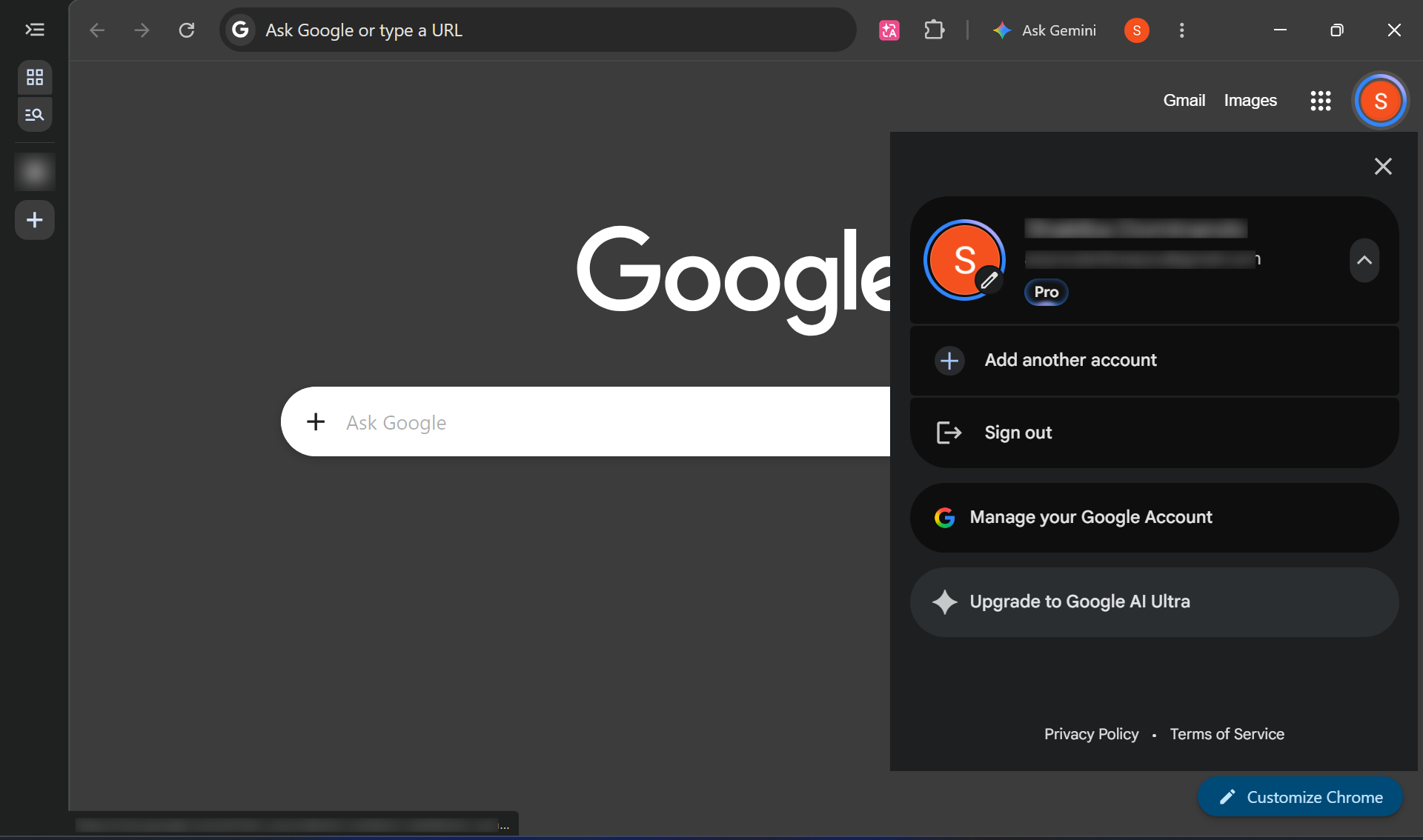Open the translate extension icon
The image size is (1423, 840).
[889, 30]
